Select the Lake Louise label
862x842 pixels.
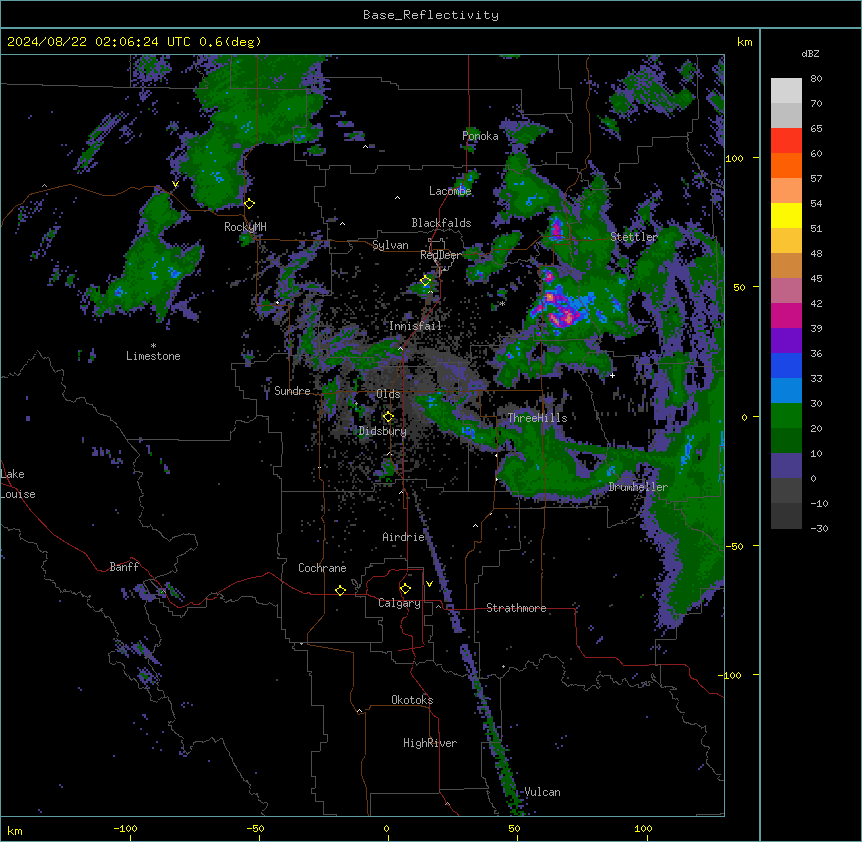18,484
